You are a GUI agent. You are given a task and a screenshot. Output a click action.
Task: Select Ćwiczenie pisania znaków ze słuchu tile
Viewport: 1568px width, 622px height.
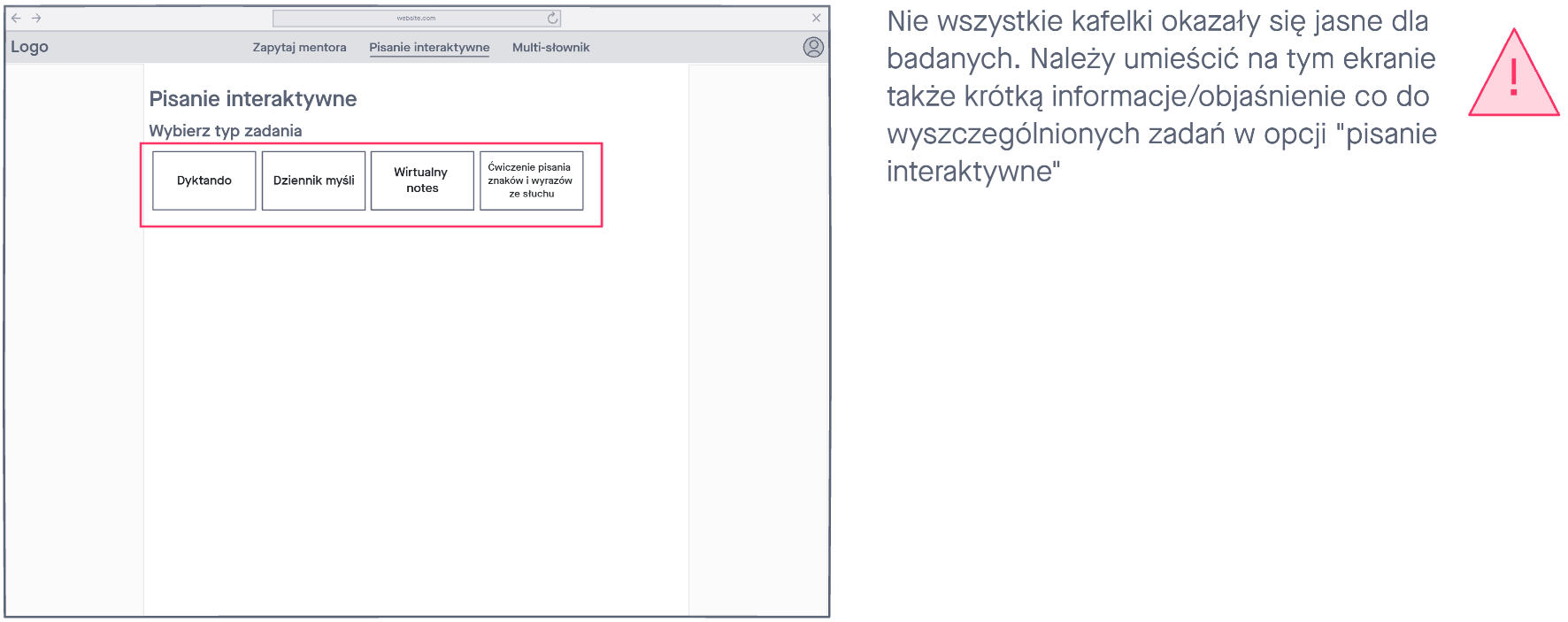pos(531,180)
